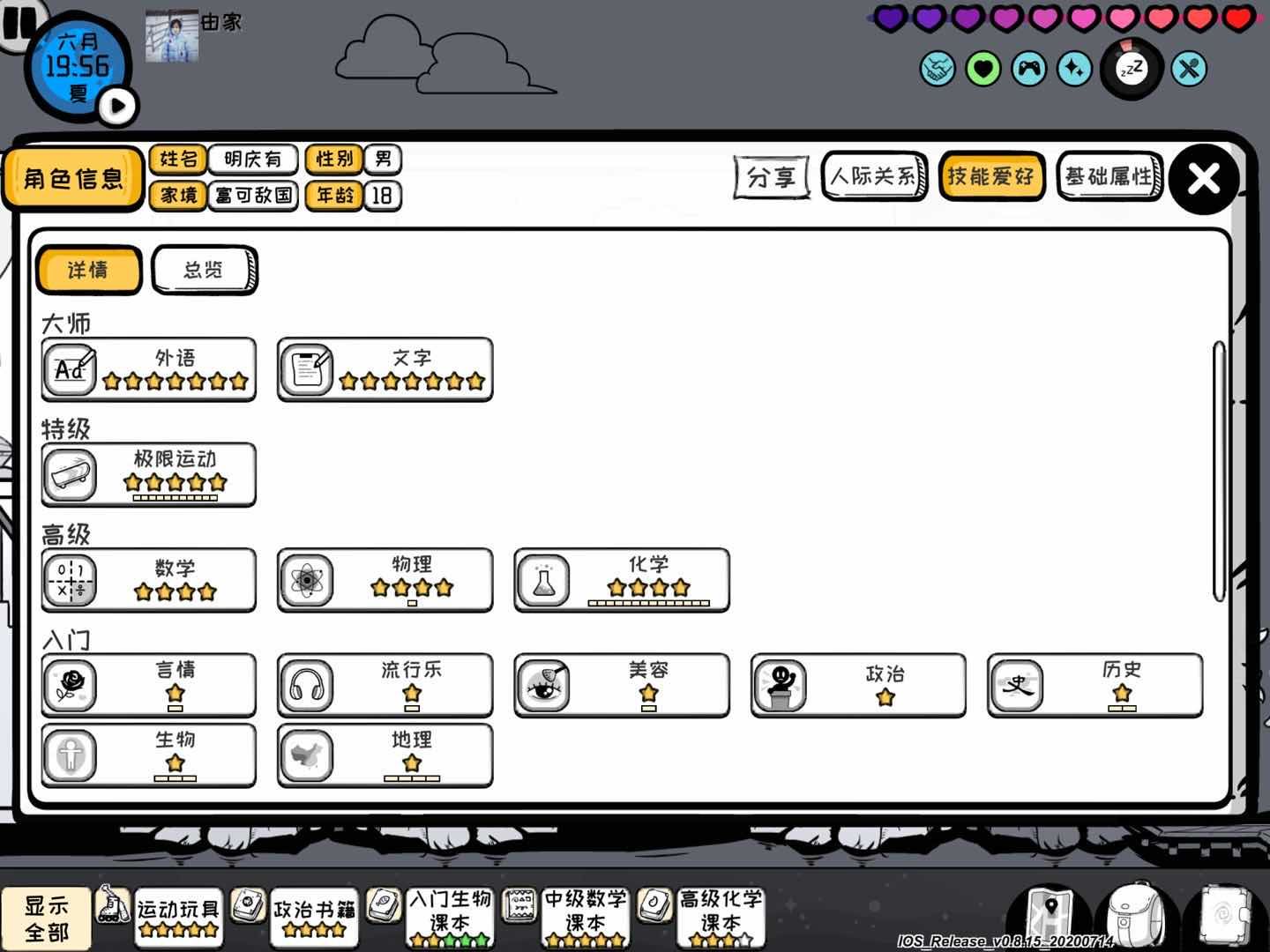Click the skills list vertical scrollbar

[x=1220, y=472]
